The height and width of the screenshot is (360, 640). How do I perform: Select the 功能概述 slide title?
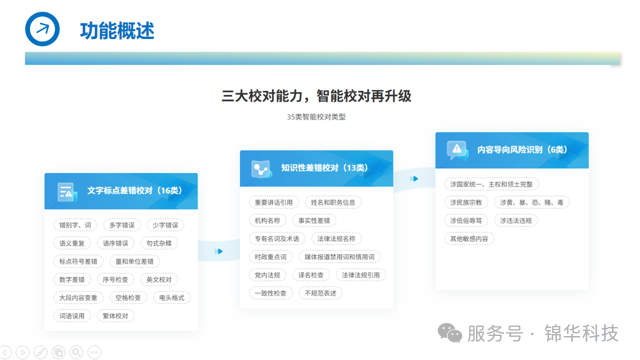pyautogui.click(x=117, y=31)
